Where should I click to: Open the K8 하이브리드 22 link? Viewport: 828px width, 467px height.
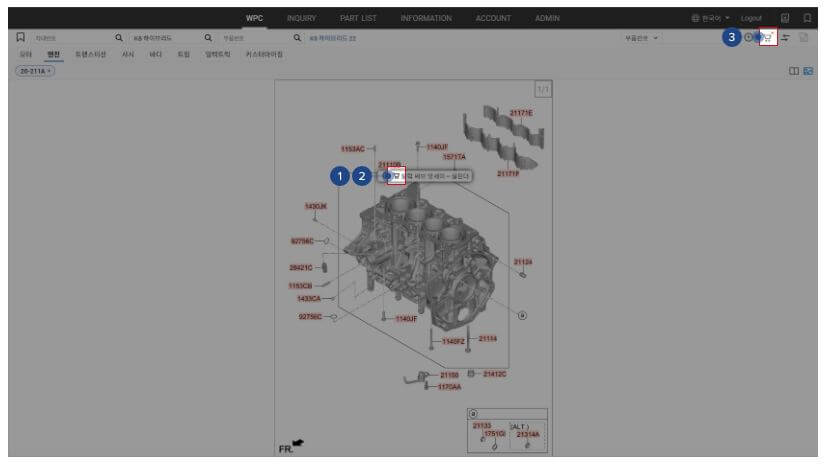(333, 38)
